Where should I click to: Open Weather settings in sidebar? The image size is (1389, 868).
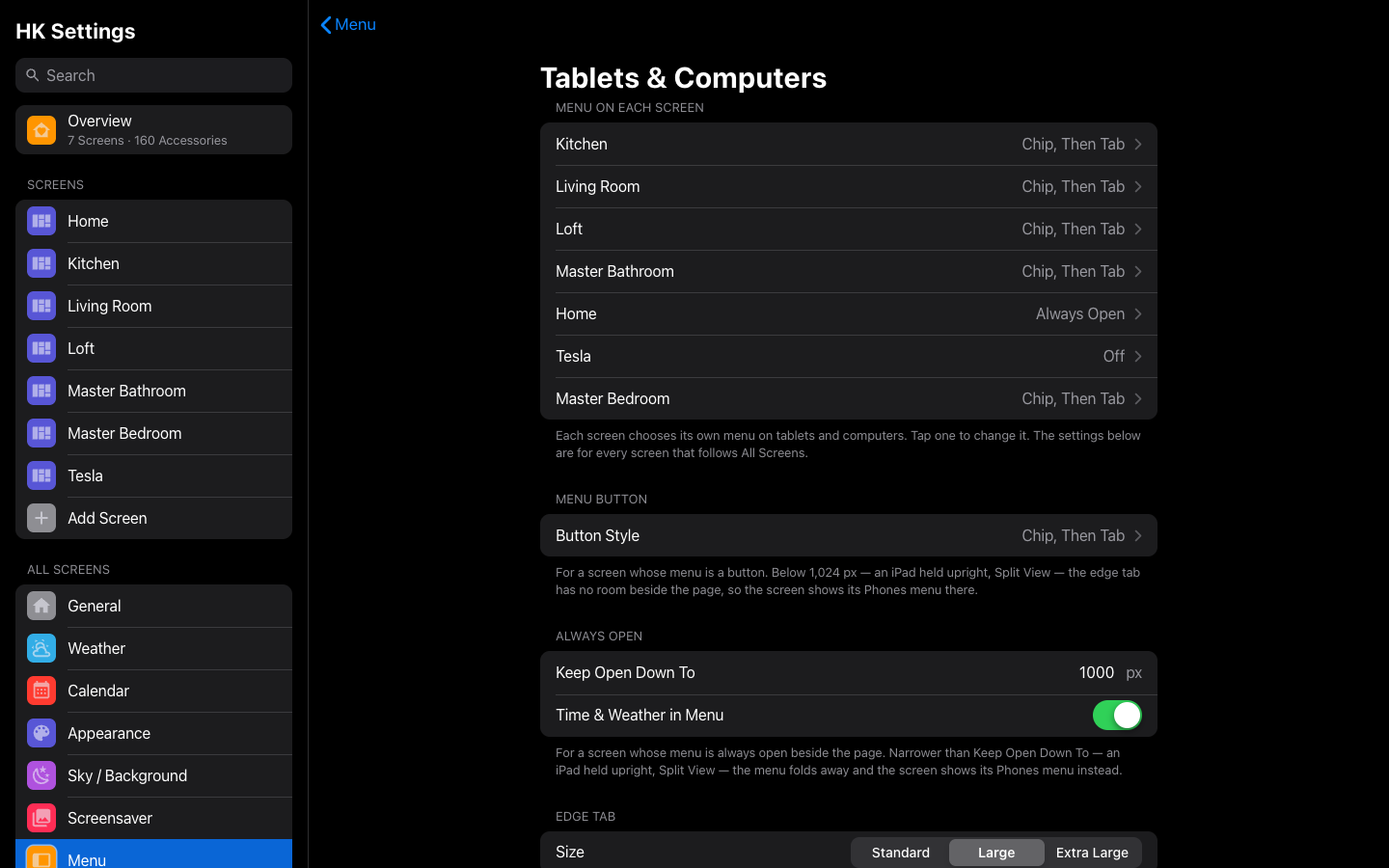(153, 648)
